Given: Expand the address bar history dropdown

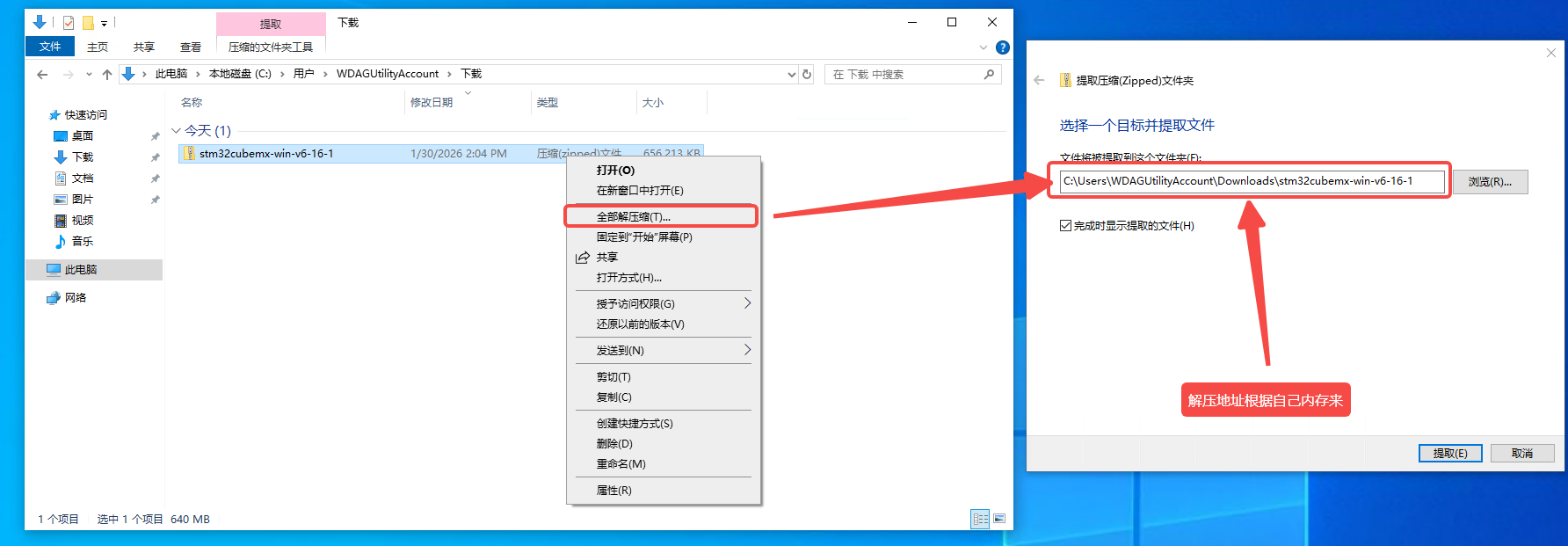Looking at the screenshot, I should pos(791,75).
